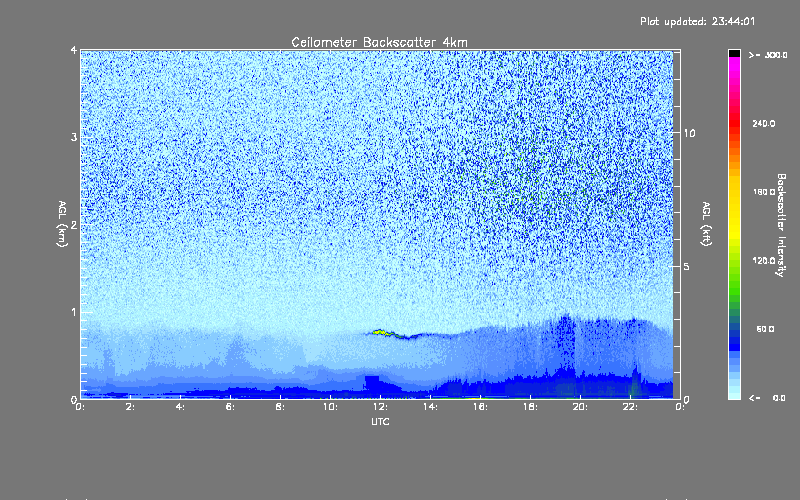The image size is (800, 500).
Task: Click the '<= 0.0' colorbar minimum label
Action: [x=767, y=398]
